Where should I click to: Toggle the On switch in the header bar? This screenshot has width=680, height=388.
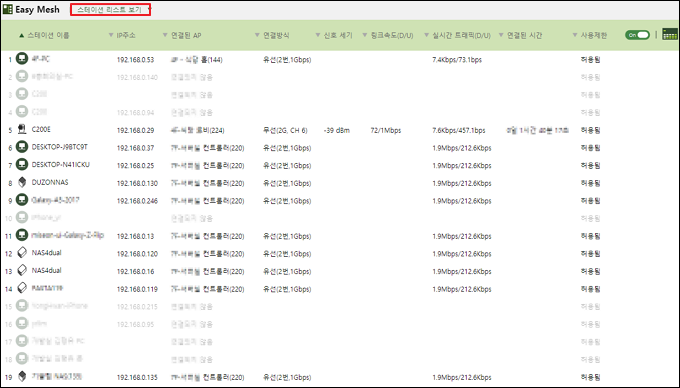[x=637, y=35]
